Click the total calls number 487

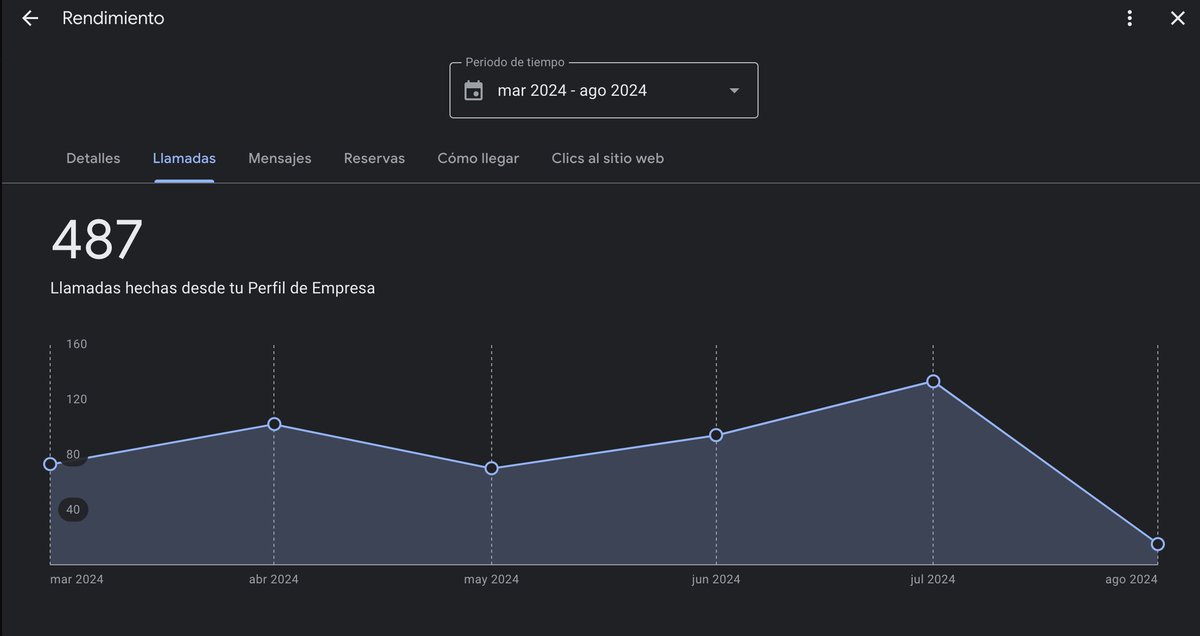[97, 240]
